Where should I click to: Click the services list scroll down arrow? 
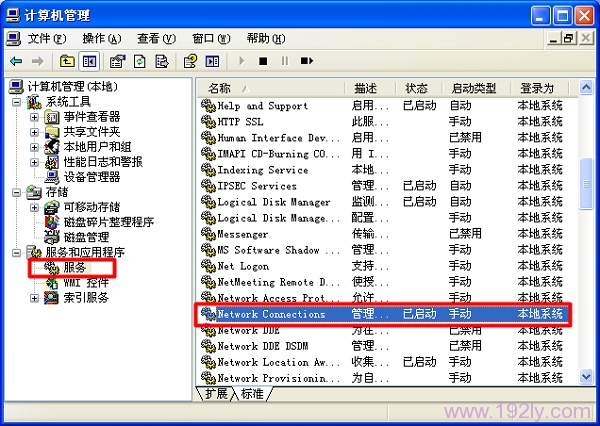(586, 377)
